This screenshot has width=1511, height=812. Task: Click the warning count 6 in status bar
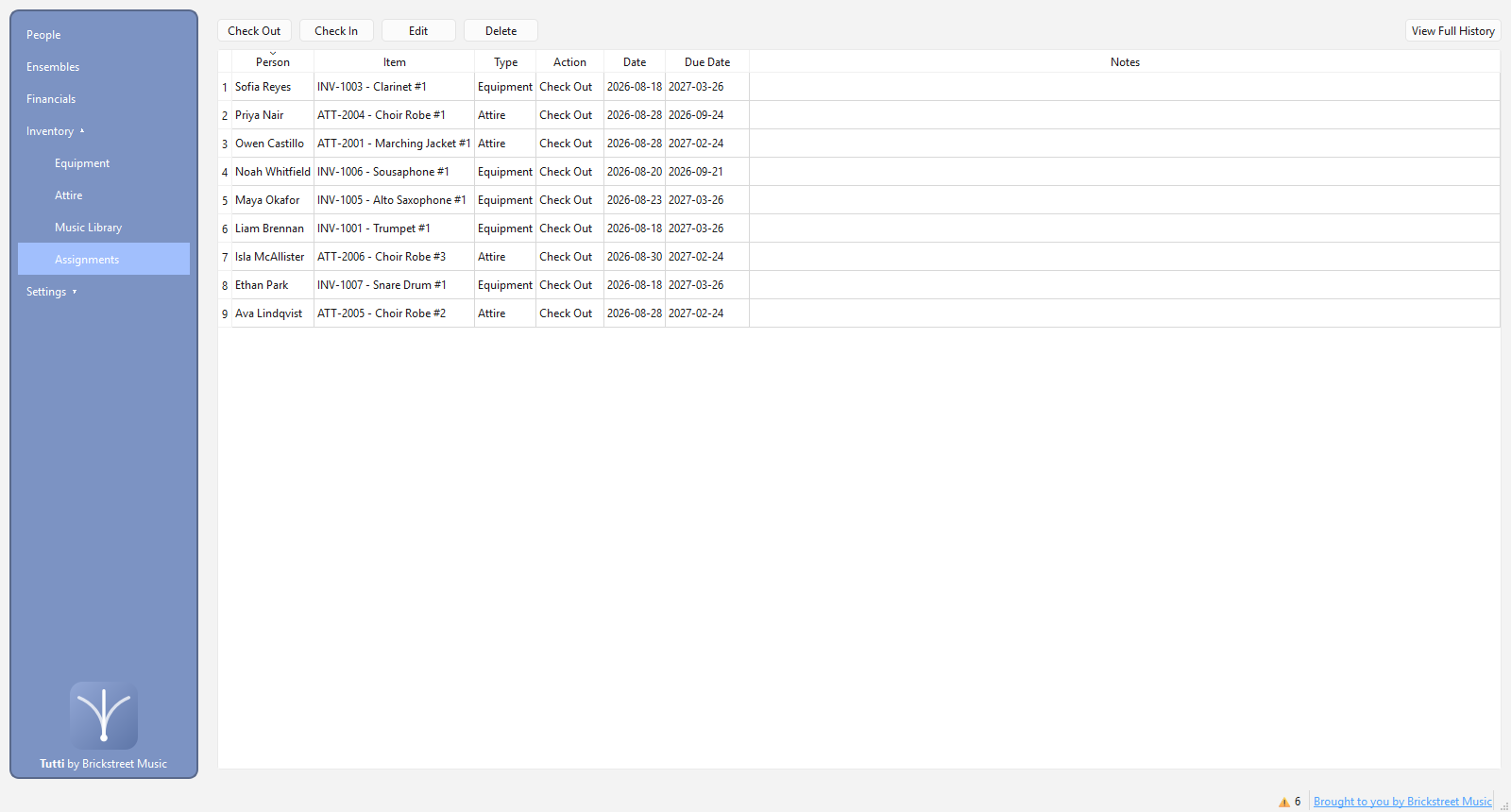[1298, 802]
